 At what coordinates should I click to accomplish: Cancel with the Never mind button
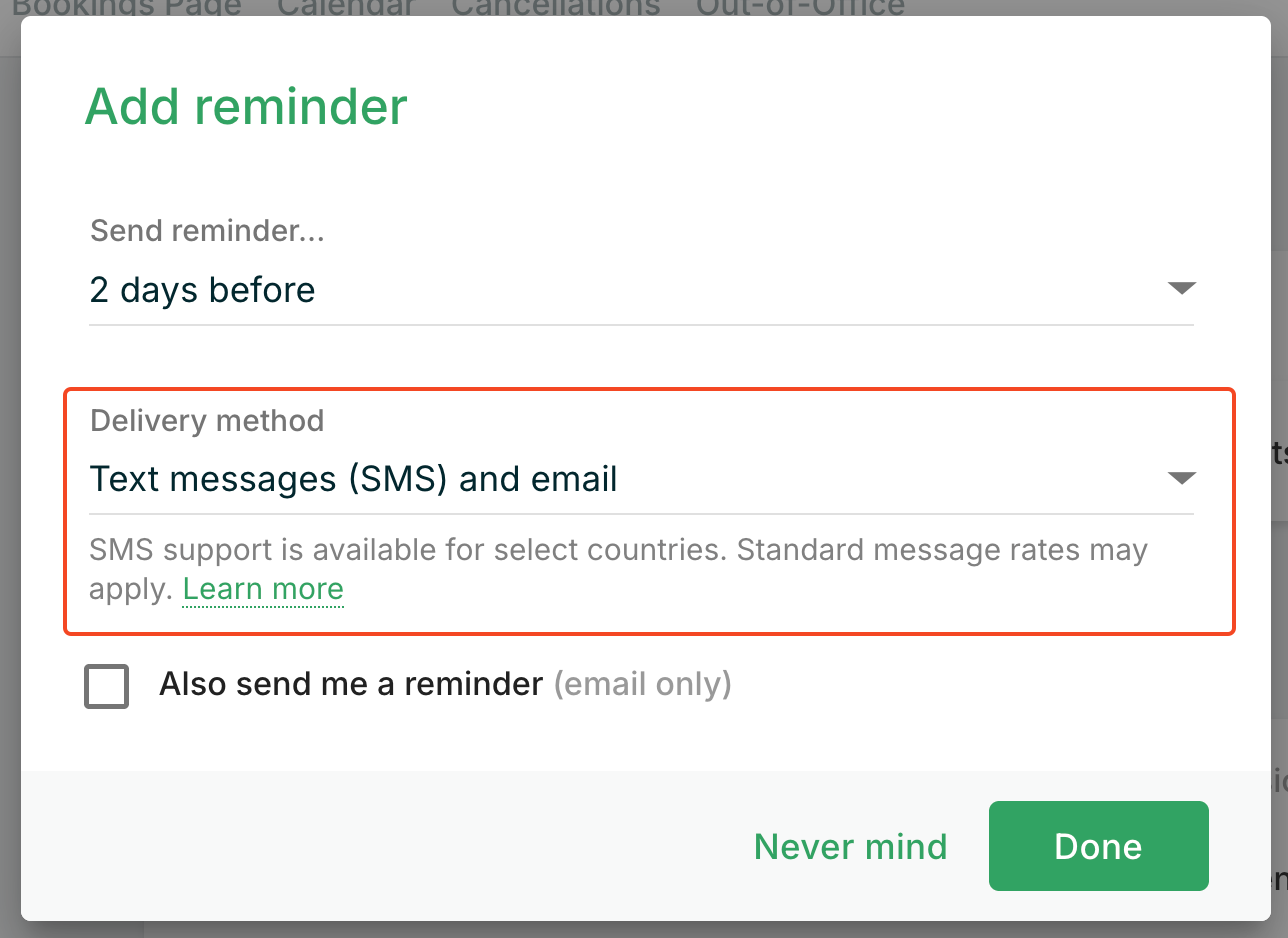click(851, 846)
